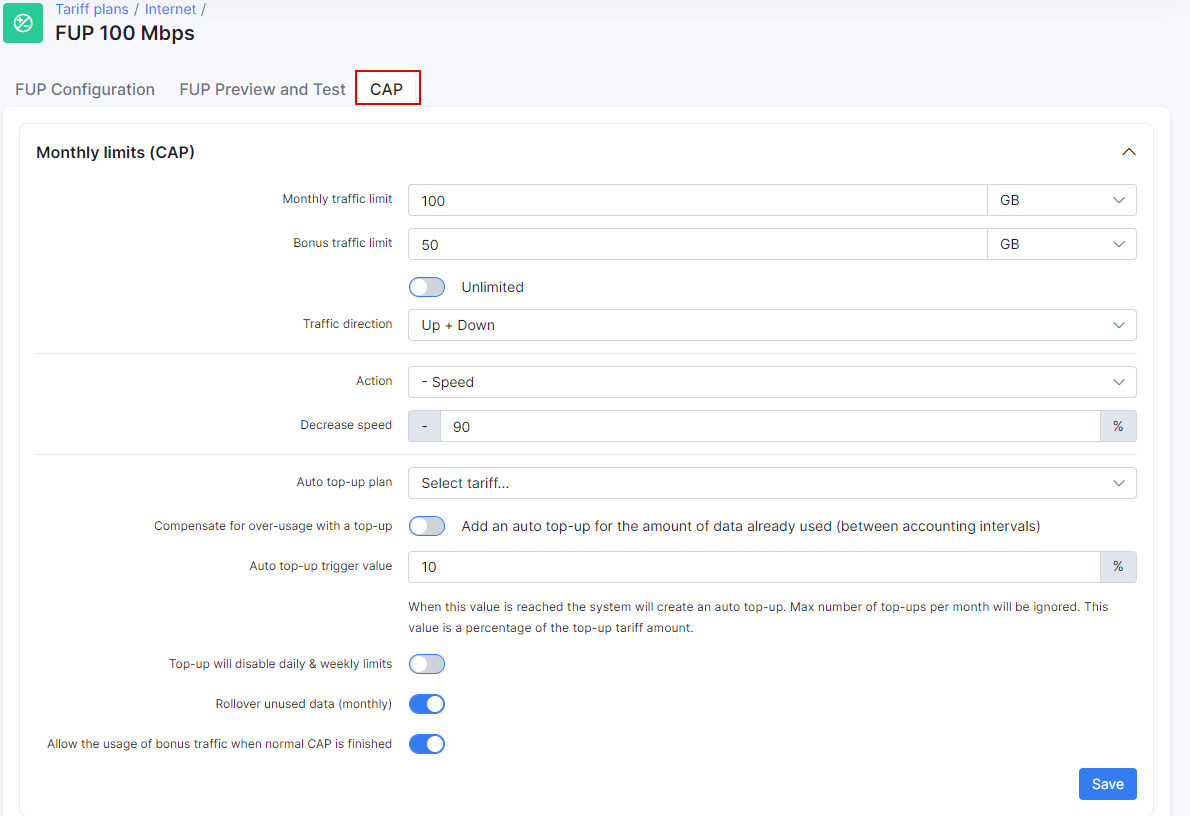Image resolution: width=1190 pixels, height=816 pixels.
Task: Click the Auto top-up trigger value field
Action: click(x=754, y=567)
